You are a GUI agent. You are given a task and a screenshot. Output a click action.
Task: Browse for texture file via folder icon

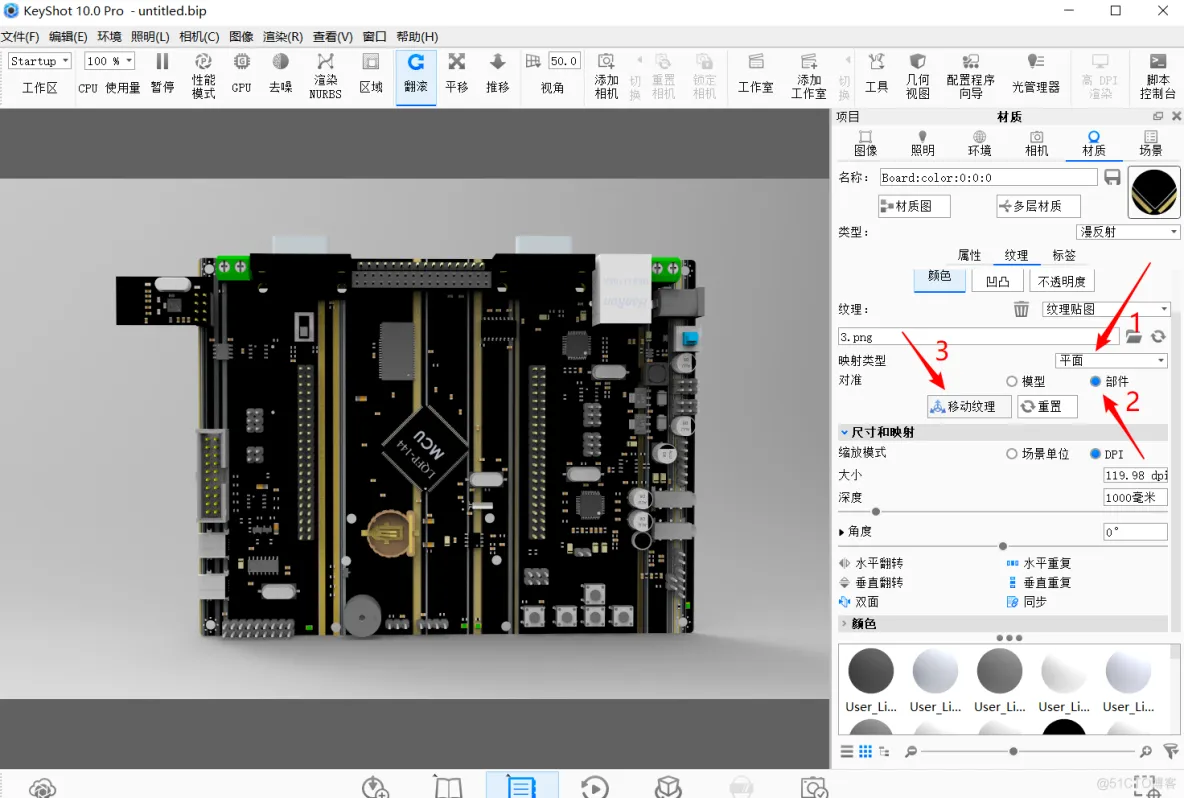[x=1133, y=337]
